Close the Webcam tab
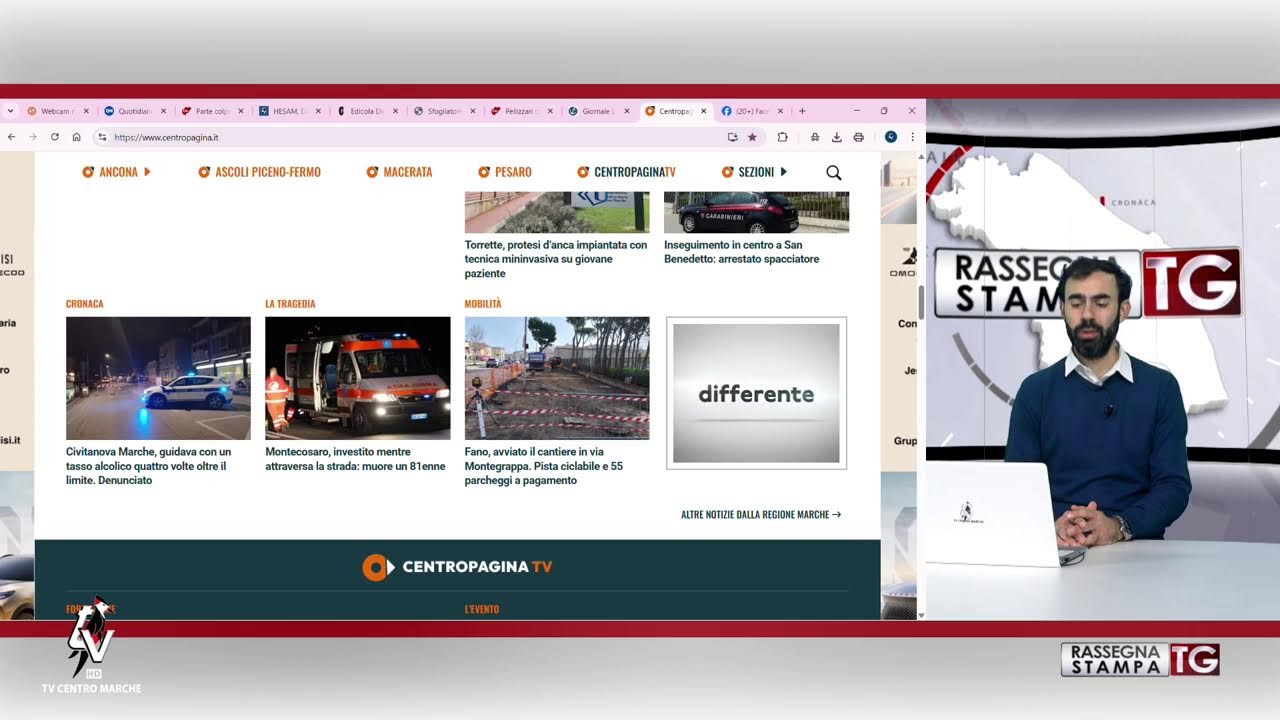The image size is (1280, 720). pyautogui.click(x=86, y=111)
